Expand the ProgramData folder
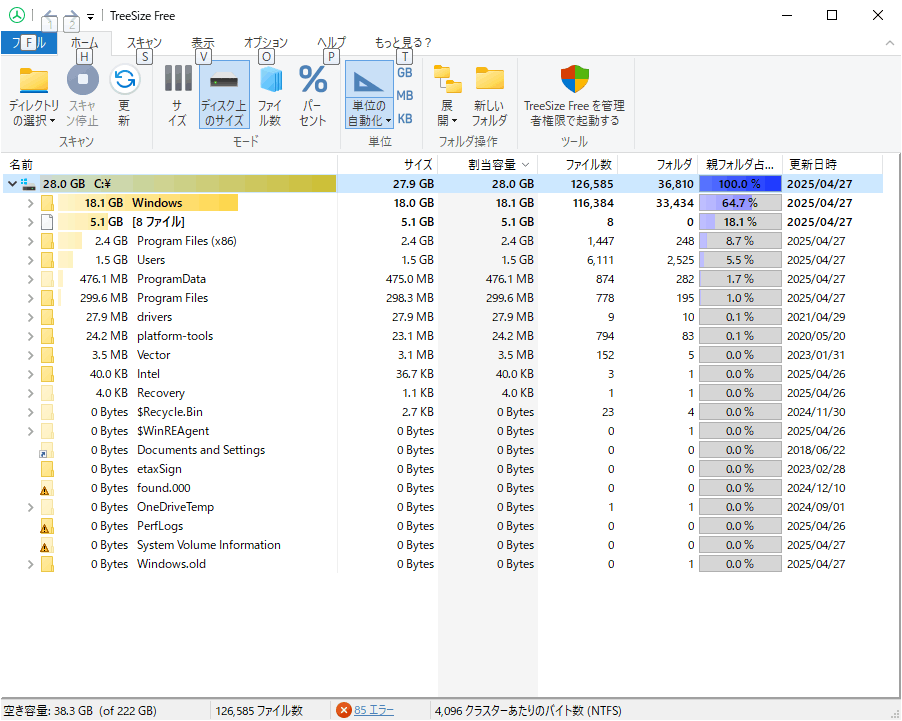The image size is (902, 721). [30, 279]
